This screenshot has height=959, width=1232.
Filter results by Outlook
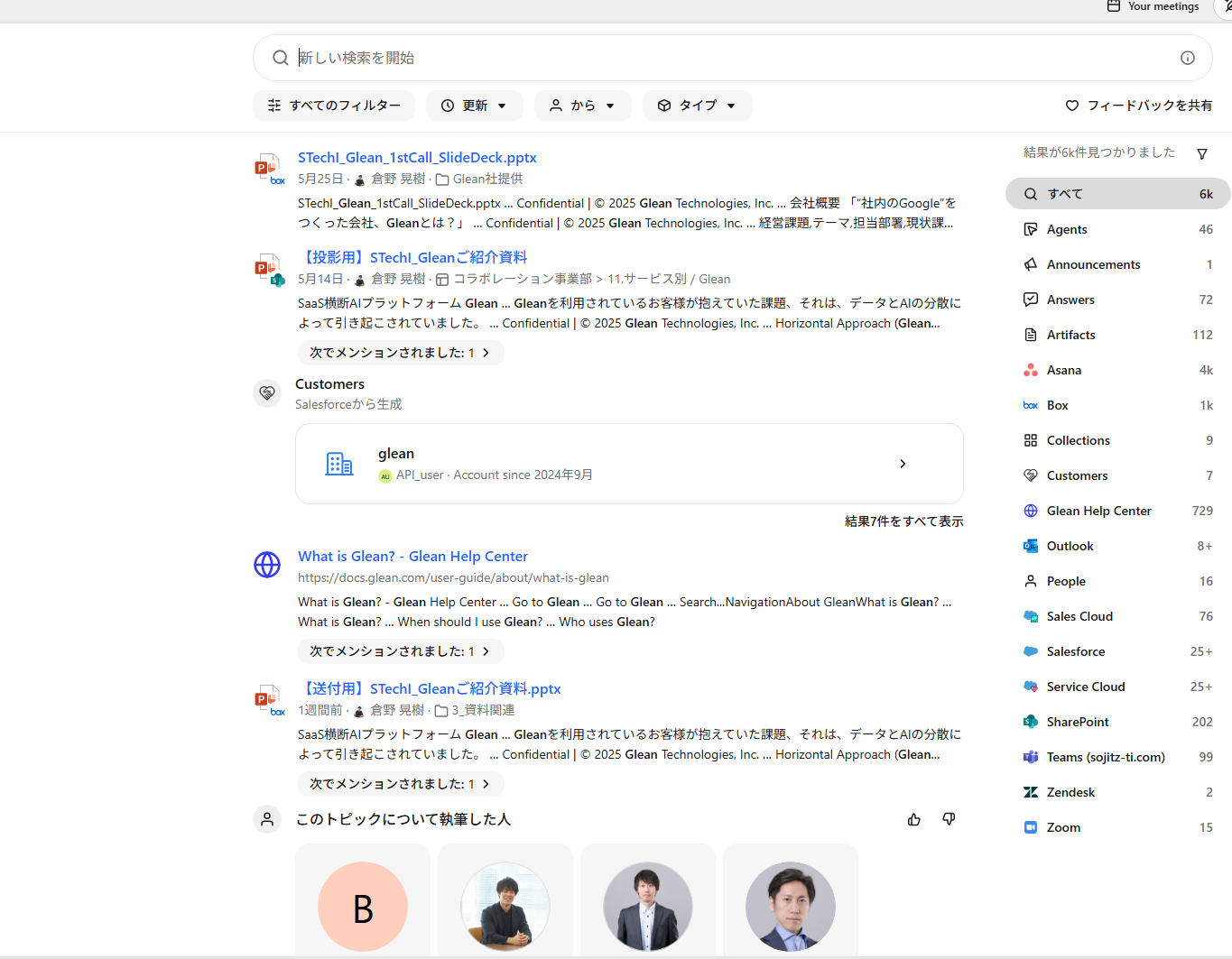[1117, 546]
